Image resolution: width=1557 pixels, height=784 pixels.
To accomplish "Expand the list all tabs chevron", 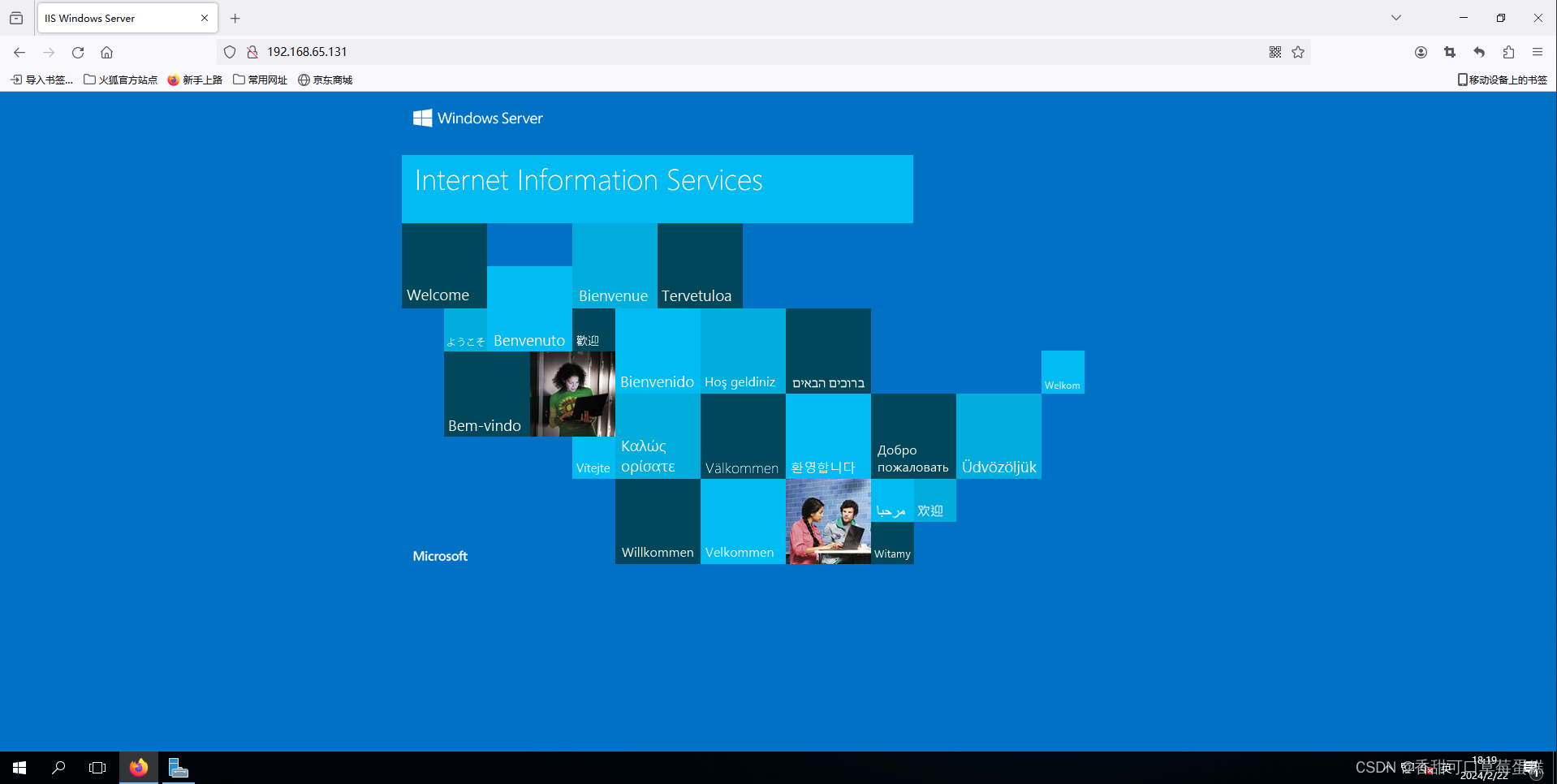I will click(1396, 18).
